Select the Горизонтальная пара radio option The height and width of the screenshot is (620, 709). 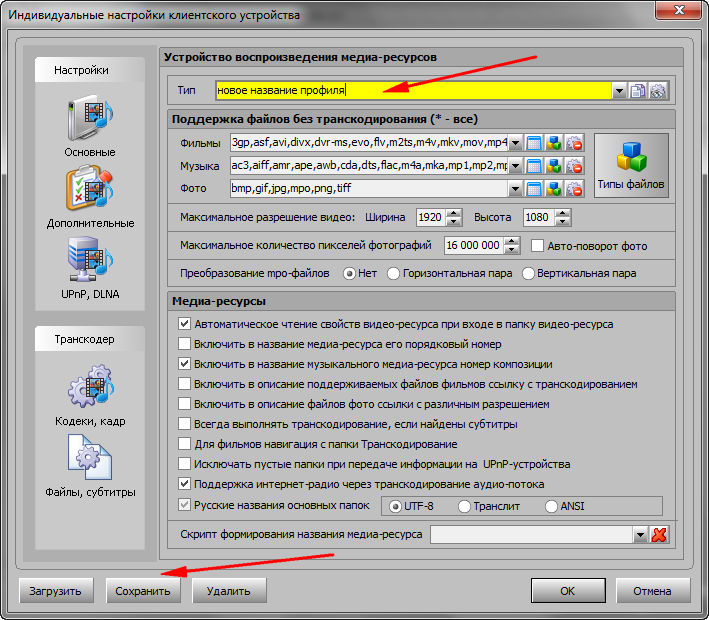(x=394, y=273)
